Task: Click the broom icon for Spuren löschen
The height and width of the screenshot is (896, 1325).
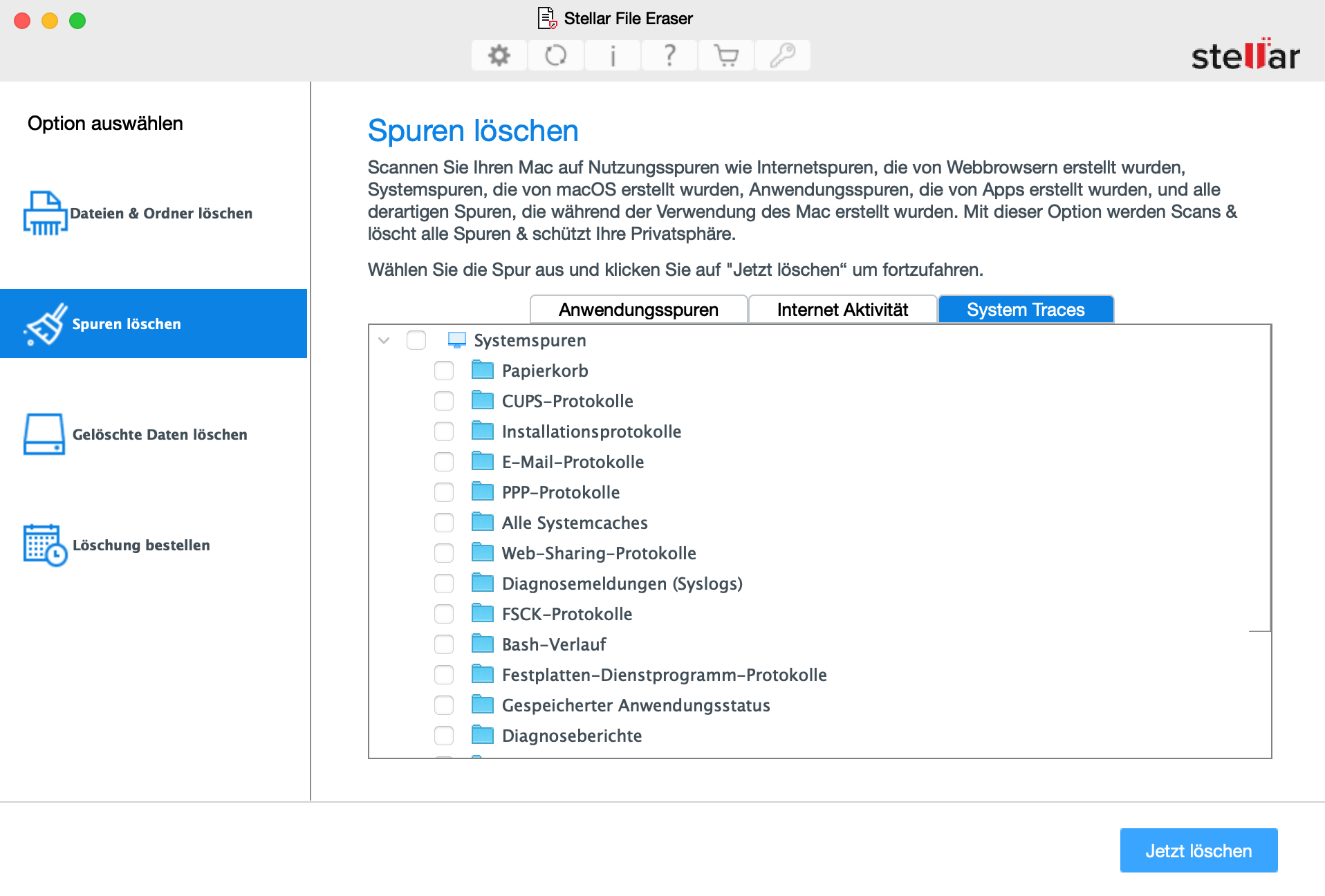Action: click(46, 324)
